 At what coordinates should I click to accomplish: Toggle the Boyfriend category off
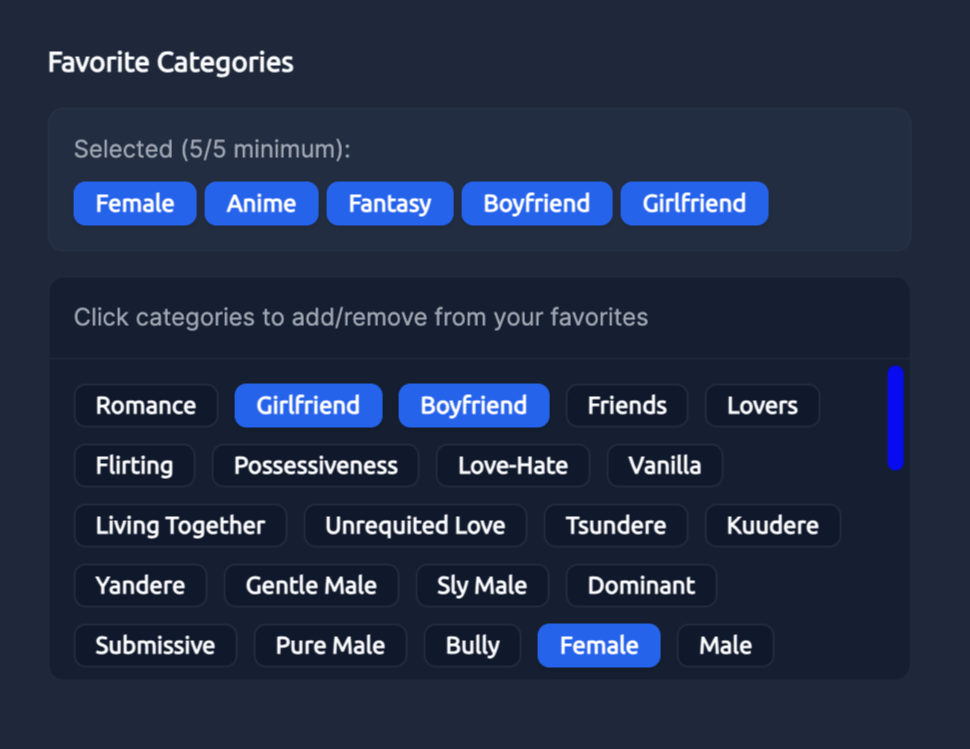coord(473,405)
